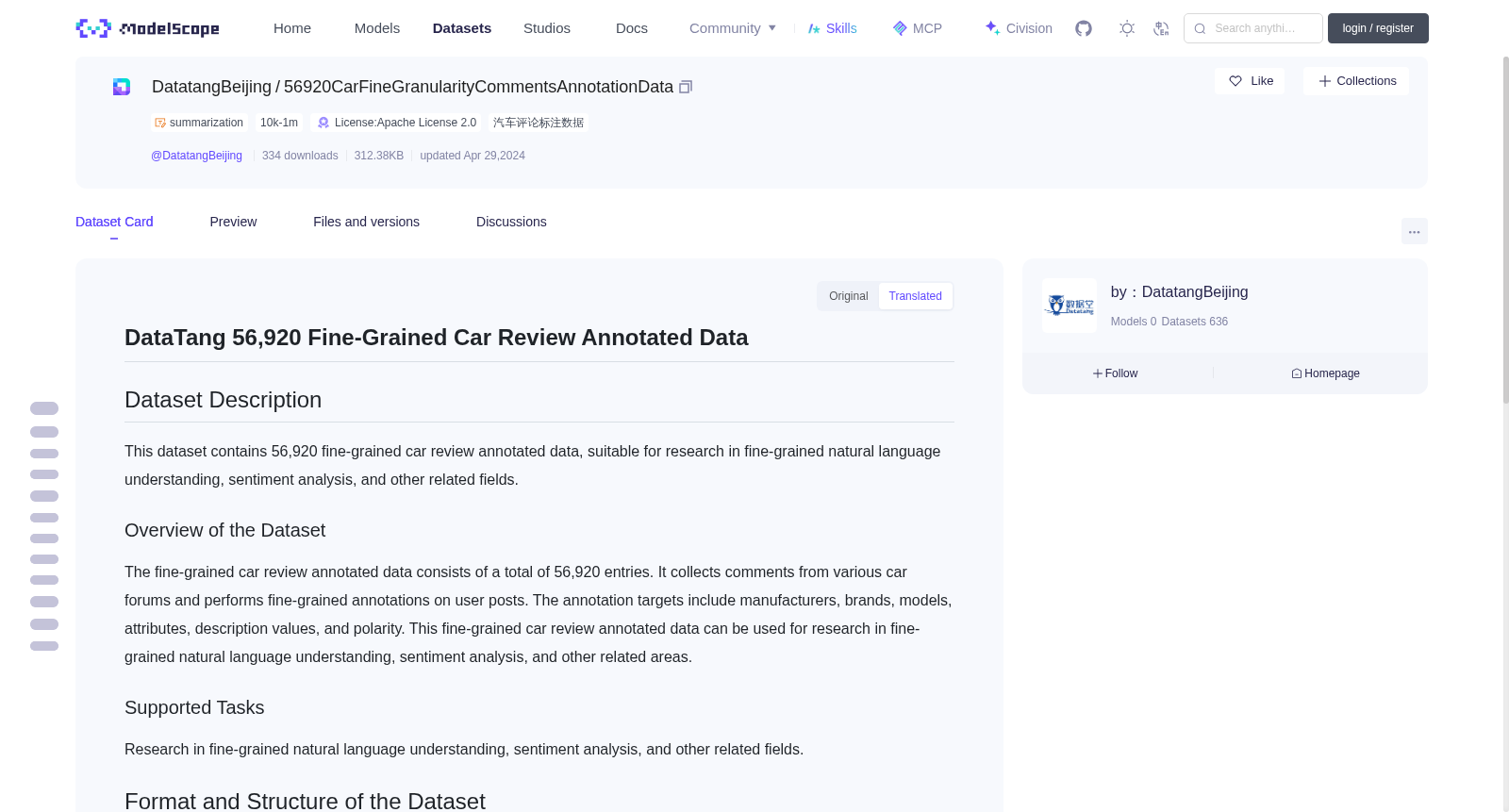Switch to the Files and versions tab

(x=366, y=222)
